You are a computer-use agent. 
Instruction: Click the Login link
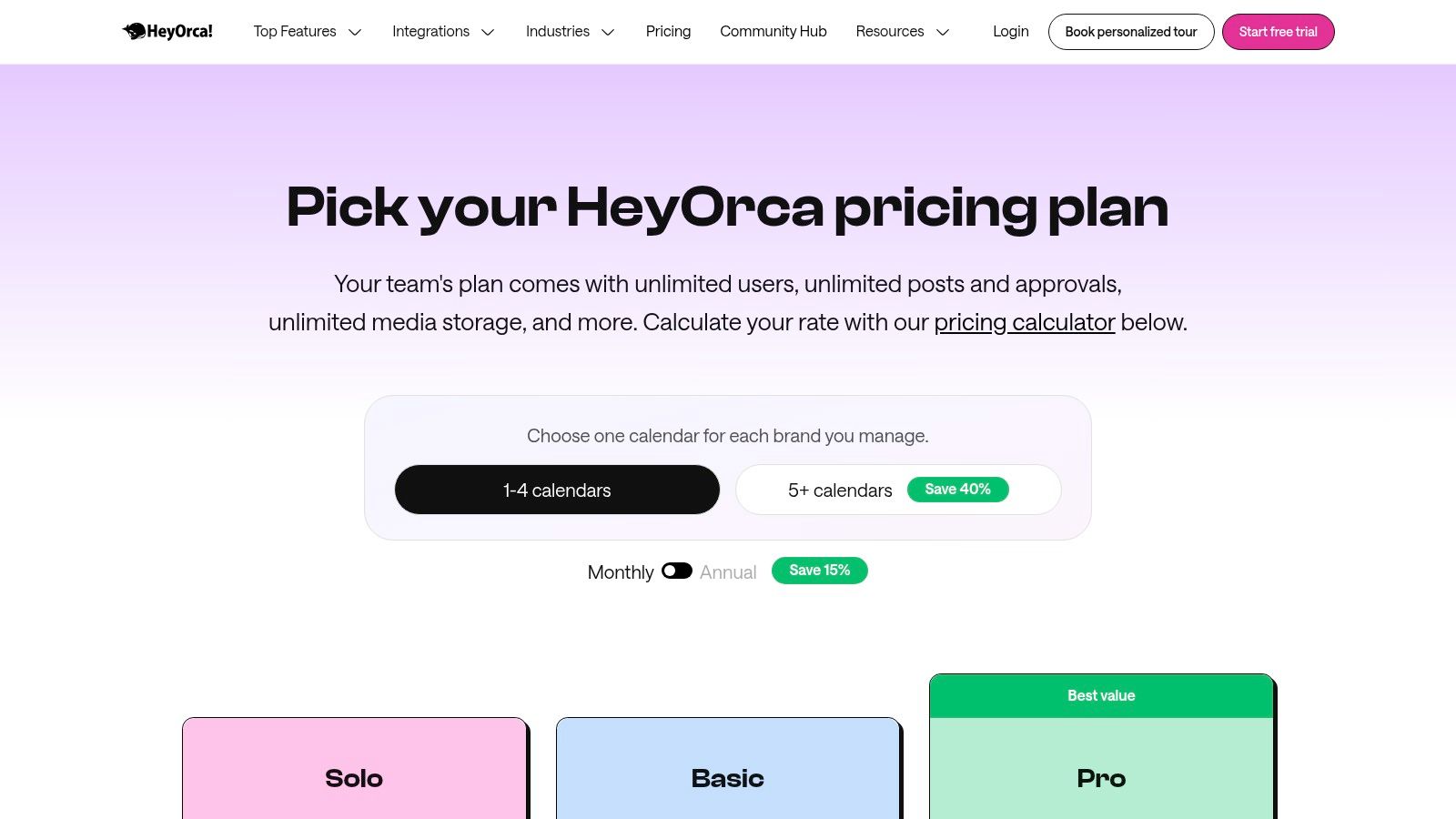click(x=1010, y=31)
